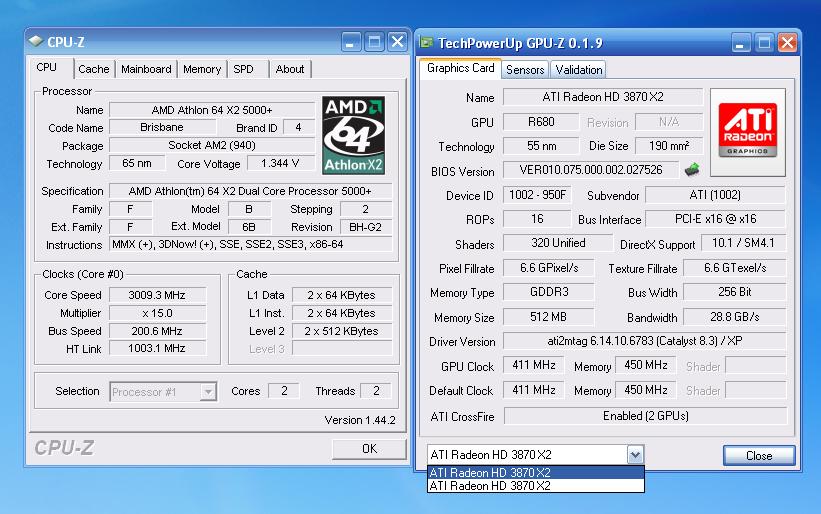Click the Bus Width value 256 Bit

coord(735,292)
